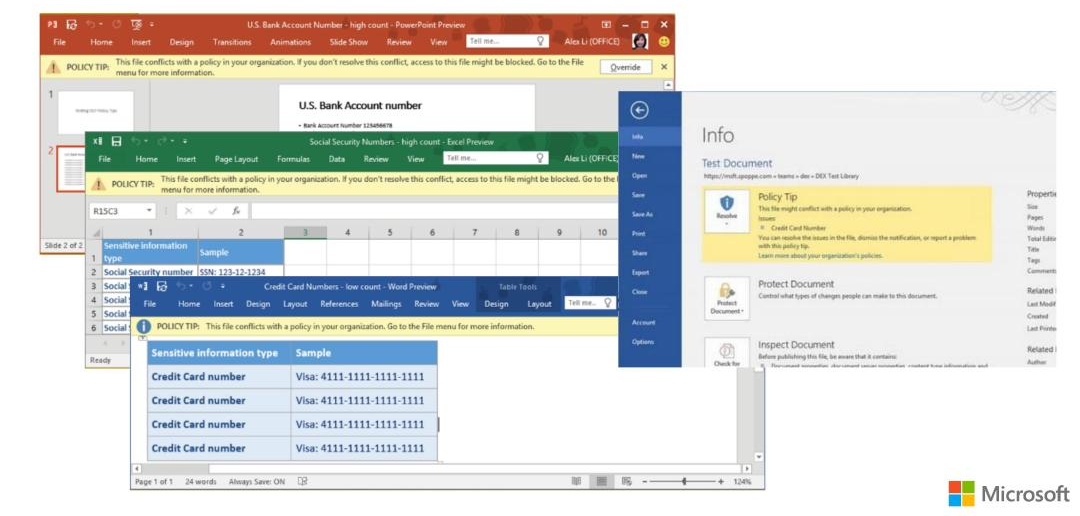Click the Tell me box in Word
The image size is (1080, 516).
point(590,303)
